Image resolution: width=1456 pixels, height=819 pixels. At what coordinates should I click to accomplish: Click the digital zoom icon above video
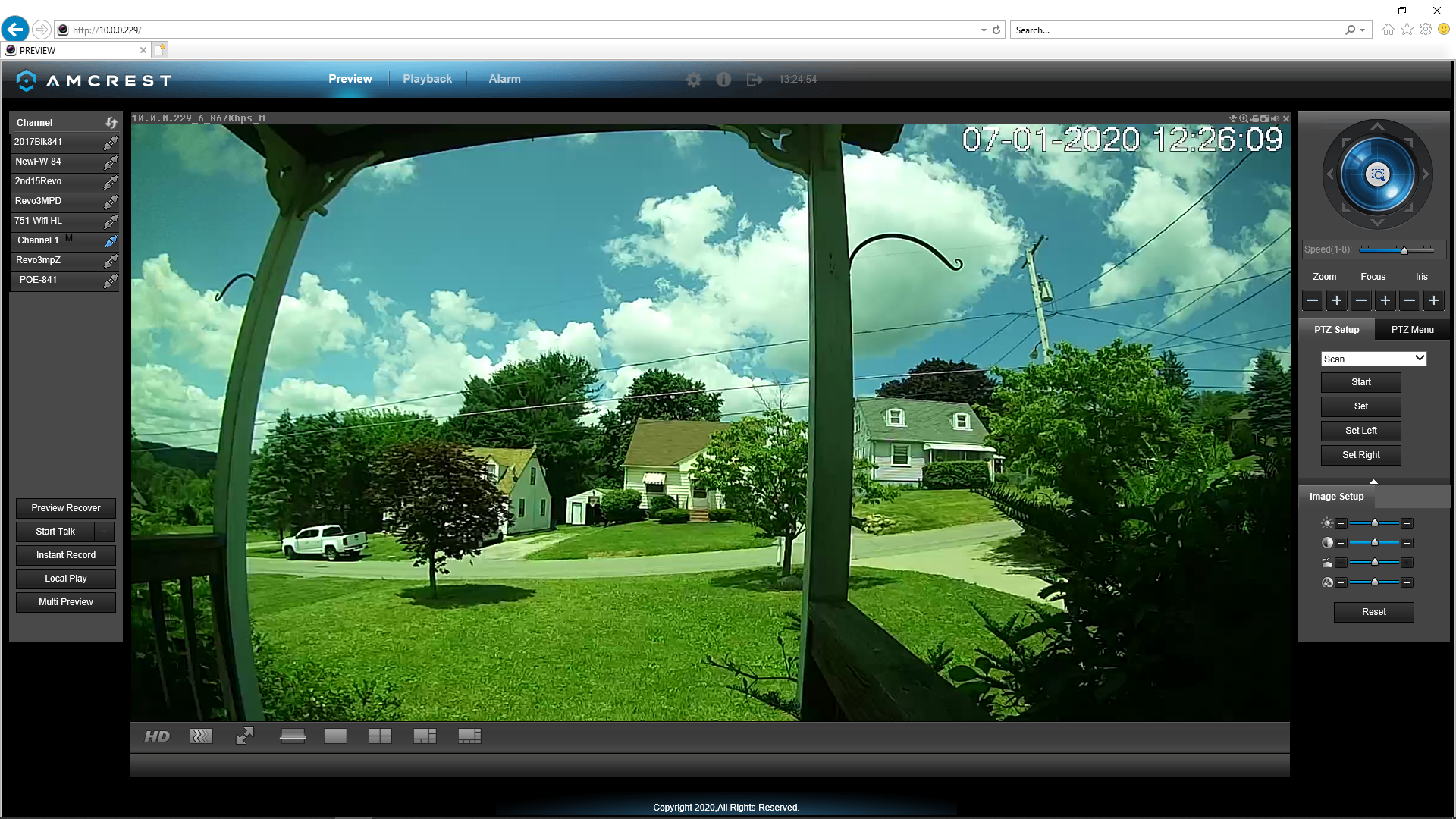(1244, 118)
